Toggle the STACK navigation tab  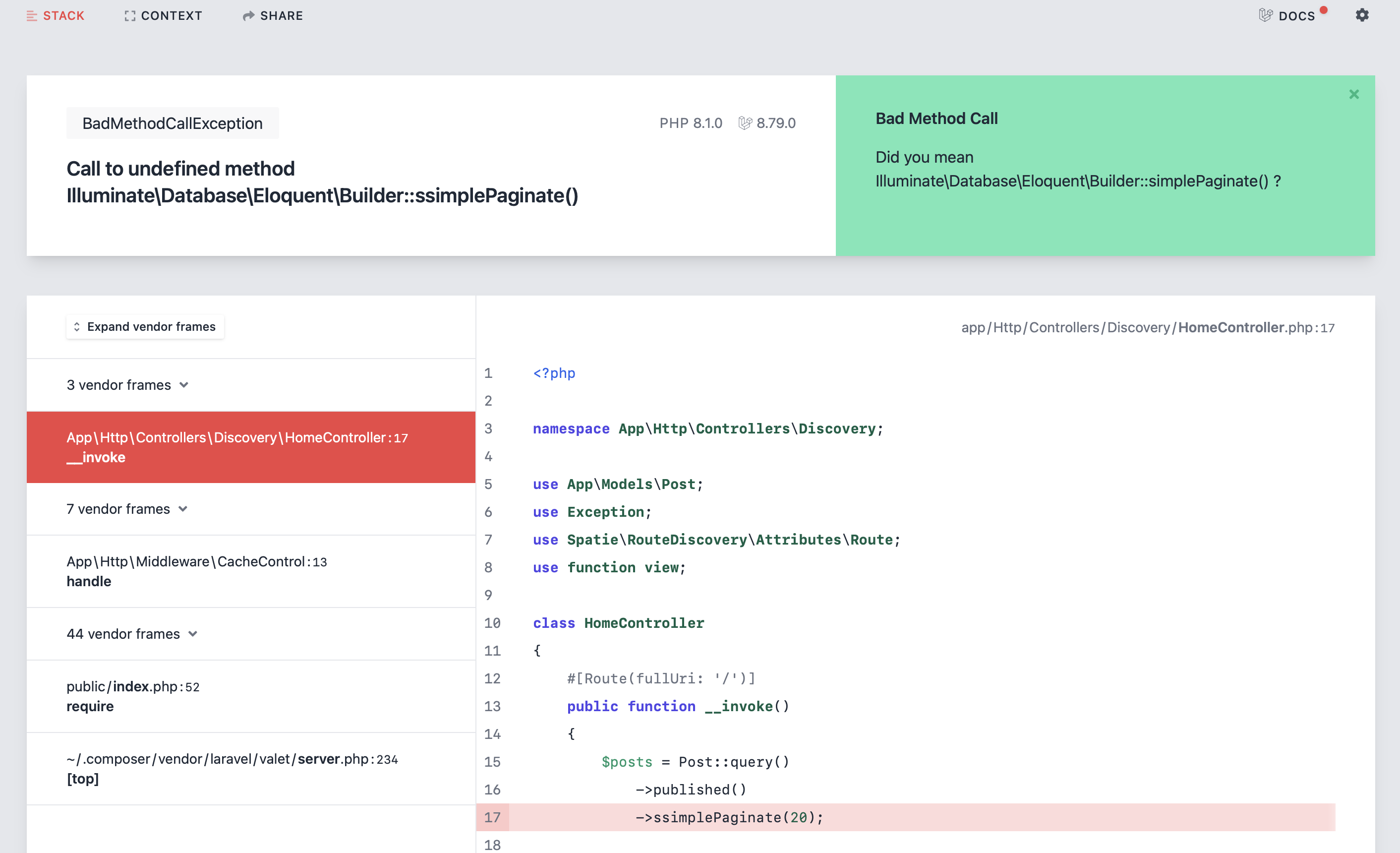click(x=55, y=15)
